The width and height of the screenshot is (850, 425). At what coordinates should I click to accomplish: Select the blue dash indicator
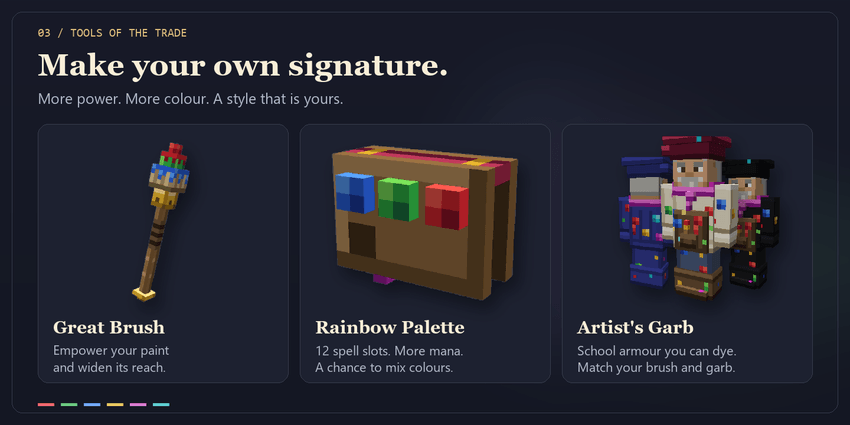click(x=92, y=404)
